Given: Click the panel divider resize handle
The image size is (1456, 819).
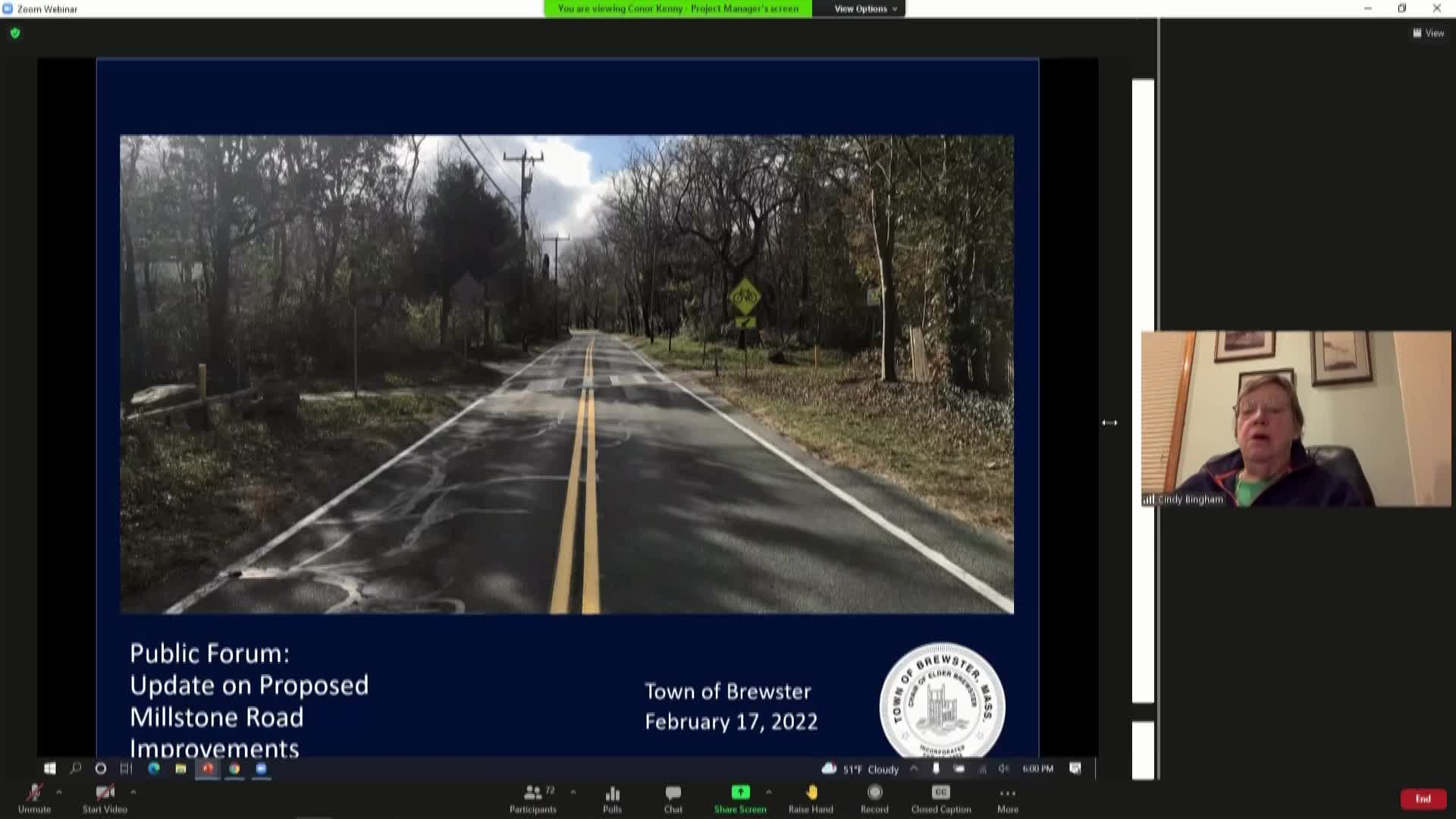Looking at the screenshot, I should (x=1109, y=422).
